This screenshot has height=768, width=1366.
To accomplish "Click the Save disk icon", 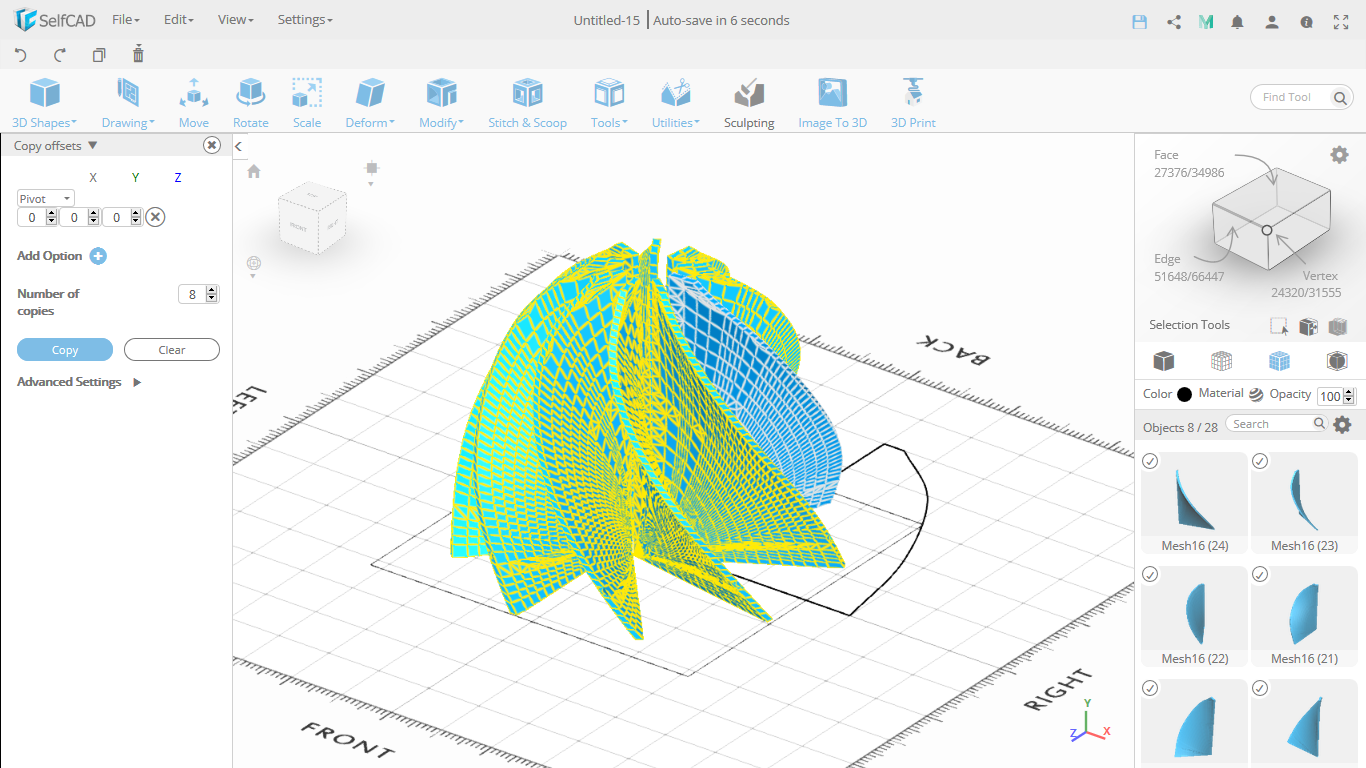I will tap(1139, 21).
